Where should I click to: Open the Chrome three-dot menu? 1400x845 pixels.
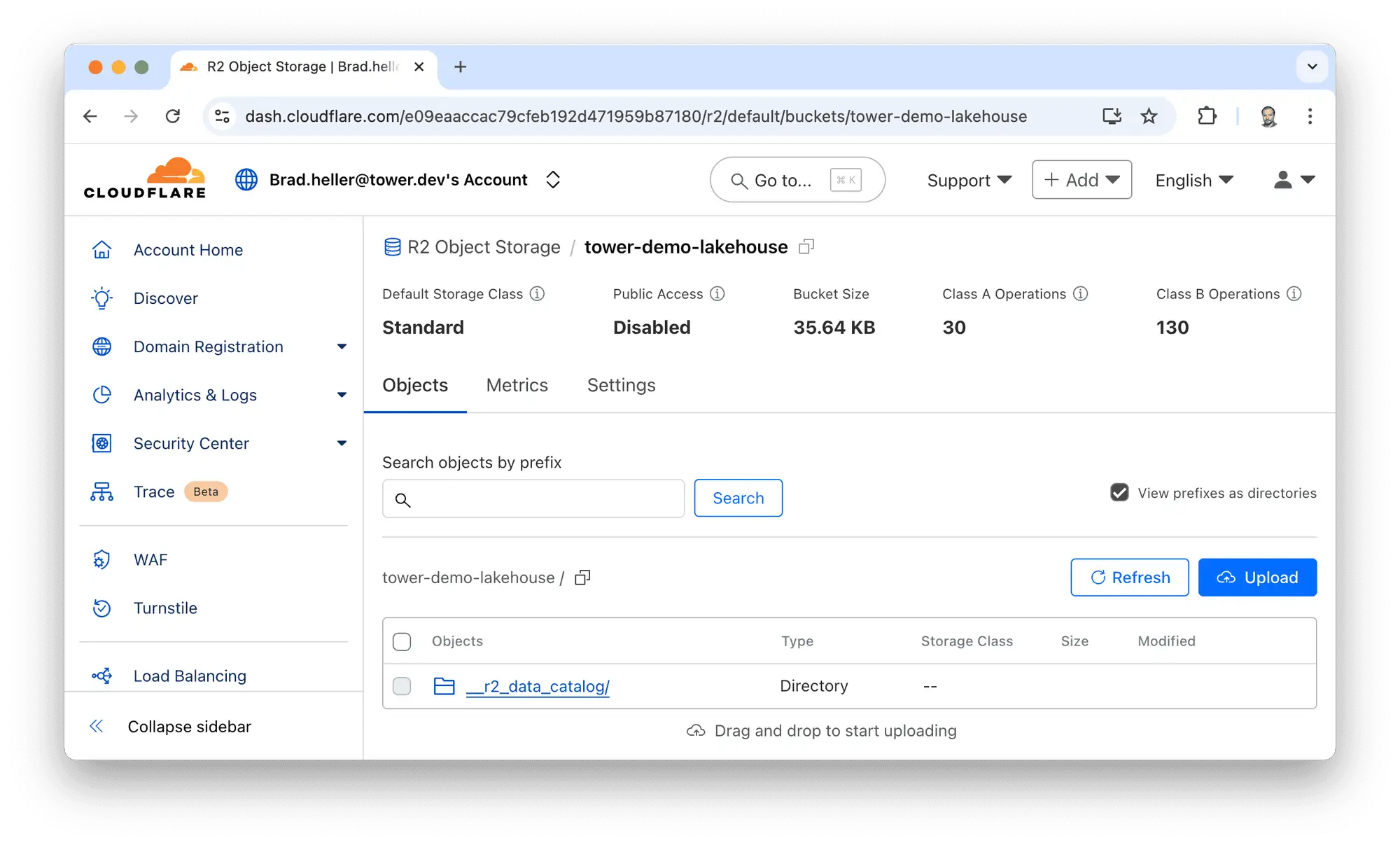click(x=1310, y=116)
